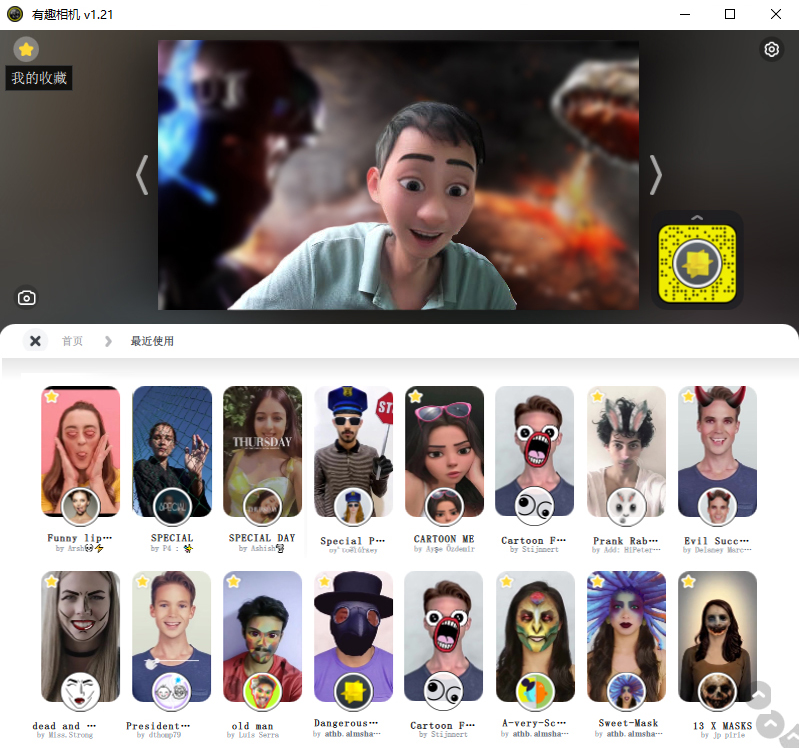Select the 最近使用 breadcrumb tab

(152, 341)
